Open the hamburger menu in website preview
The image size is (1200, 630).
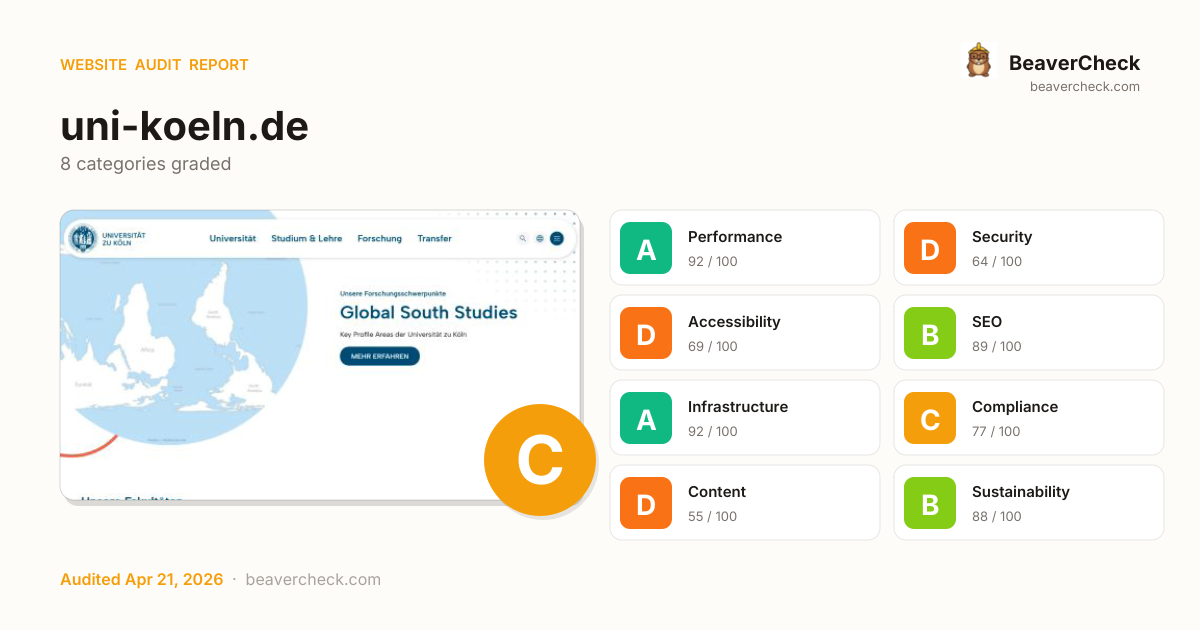pyautogui.click(x=557, y=239)
